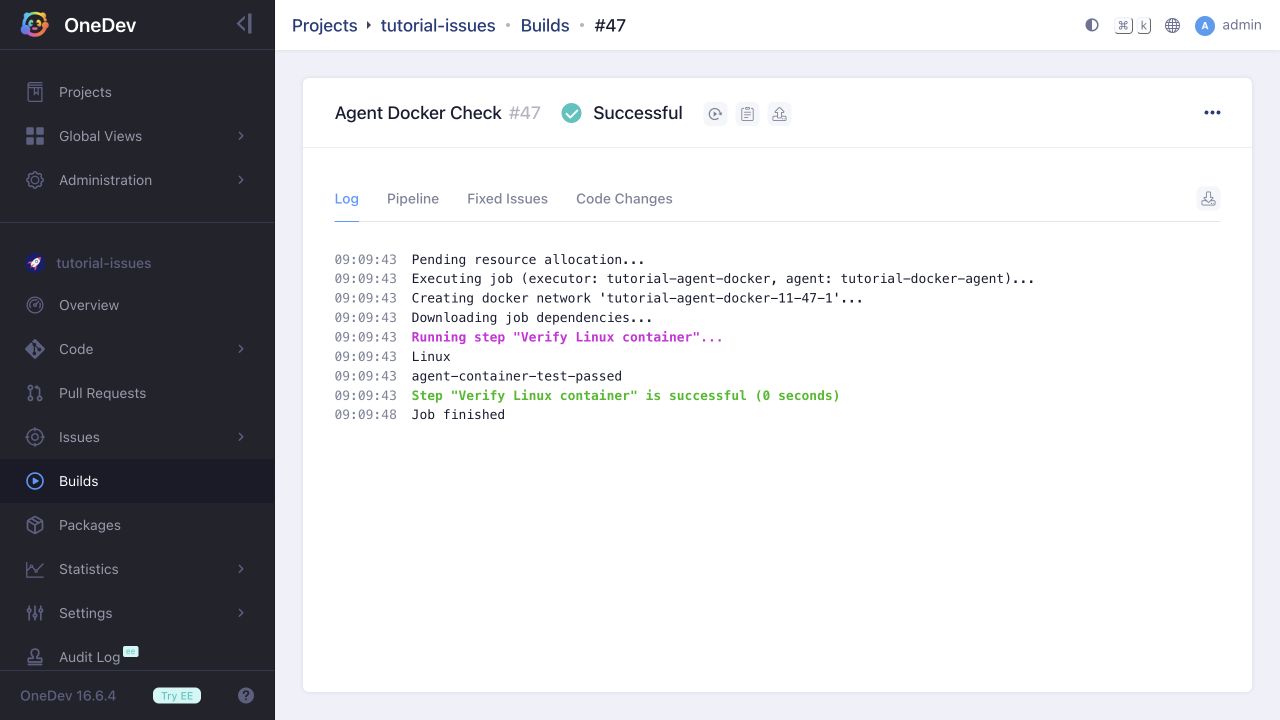
Task: Select Builds in the sidebar
Action: pyautogui.click(x=137, y=481)
